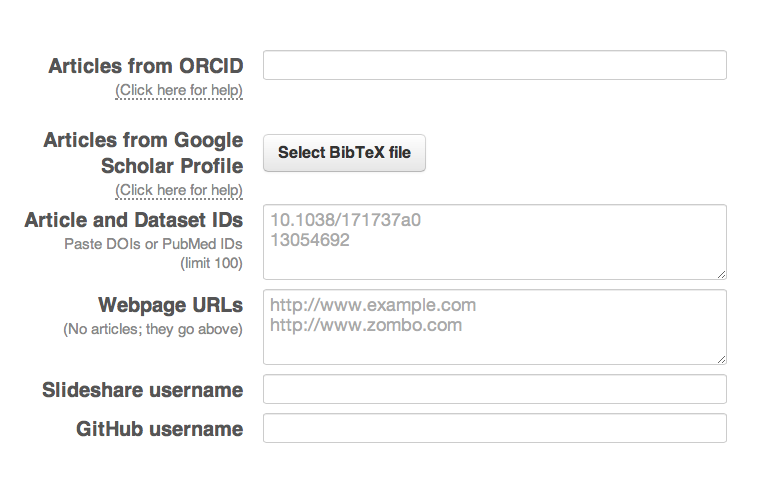Screen dimensions: 783x502
Task: Click the (No articles; they go above) note
Action: [153, 329]
